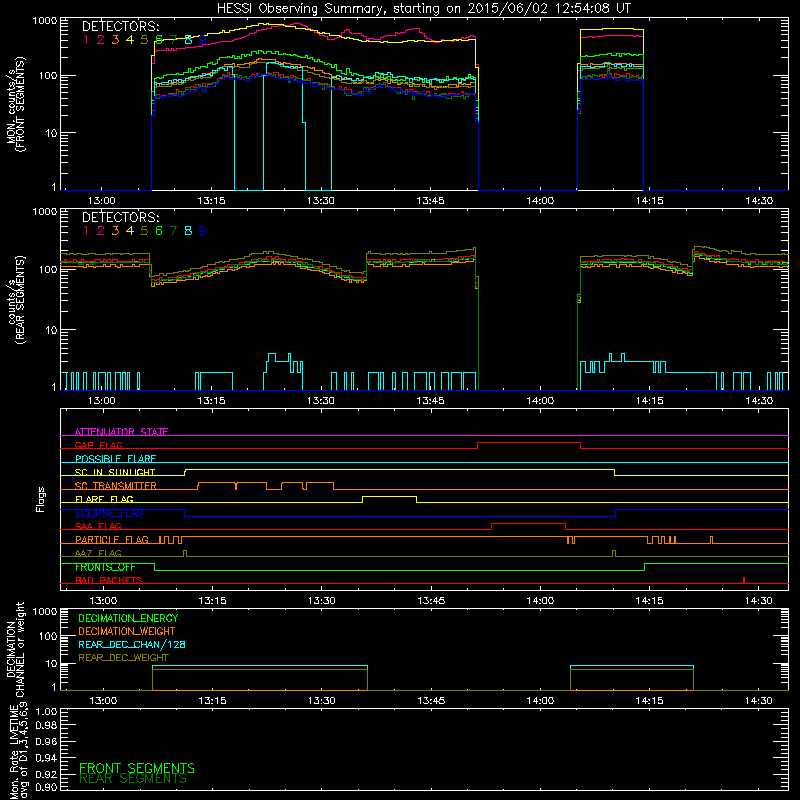Viewport: 800px width, 800px height.
Task: Click the ECLIPSE FLAG label
Action: click(x=109, y=513)
